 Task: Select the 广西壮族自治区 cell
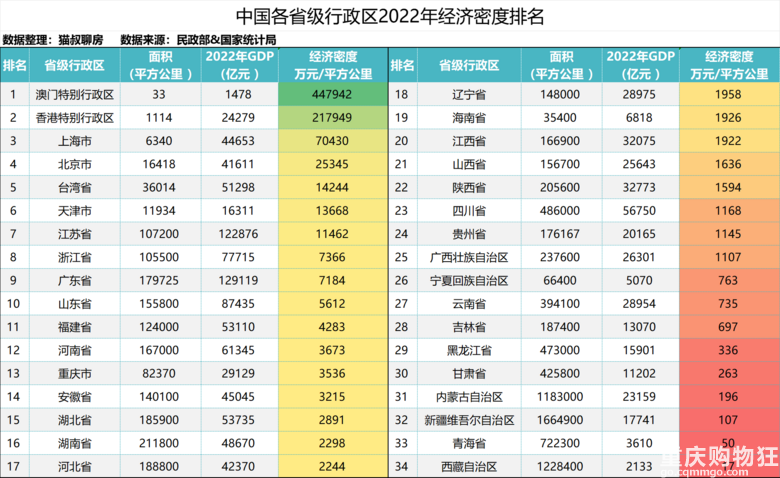[x=469, y=257]
